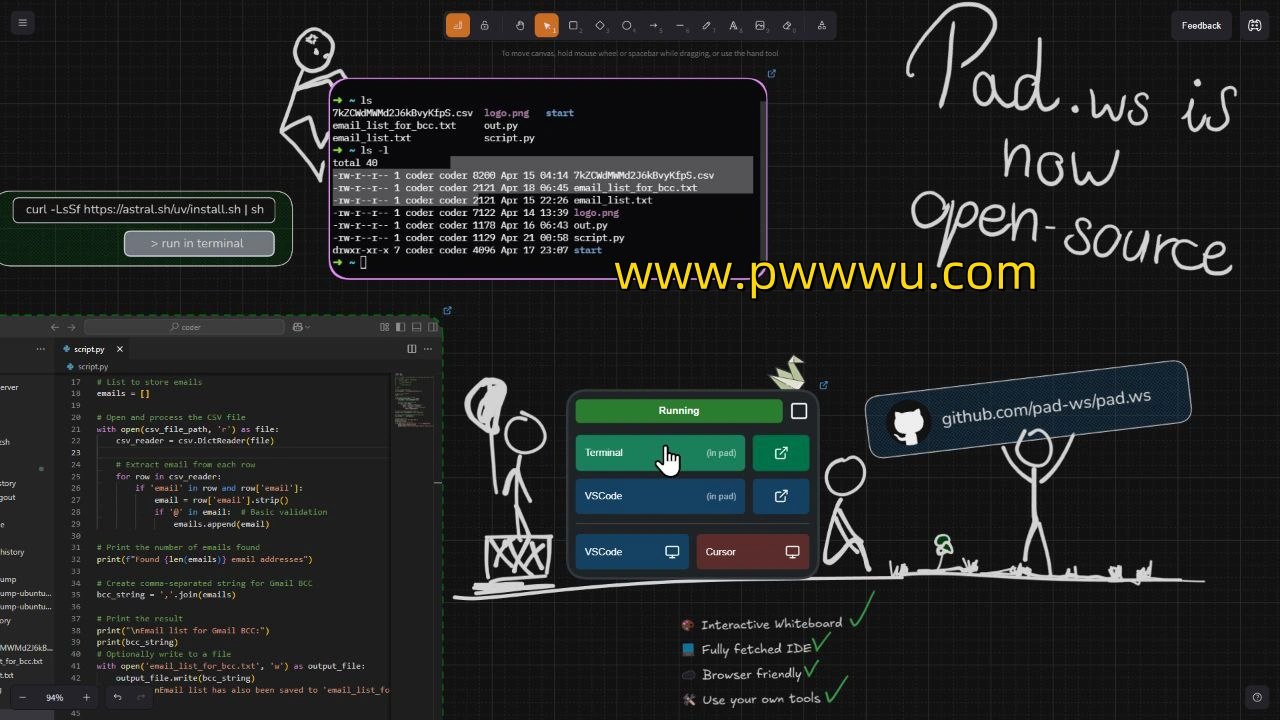This screenshot has height=720, width=1280.
Task: Reset zoom at 94%
Action: (x=54, y=697)
